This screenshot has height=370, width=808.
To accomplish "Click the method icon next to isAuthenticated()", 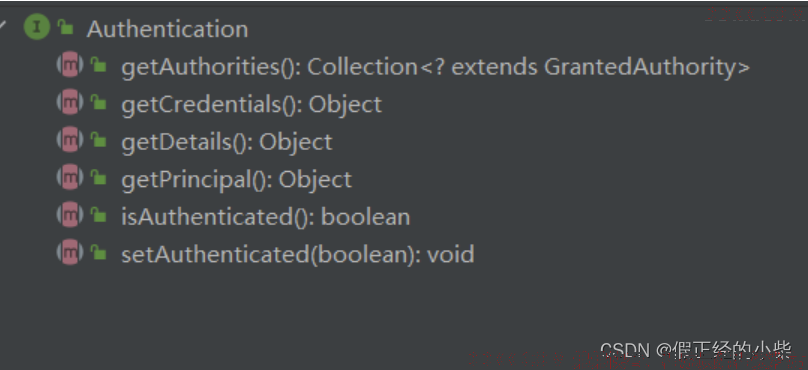I will coord(70,215).
